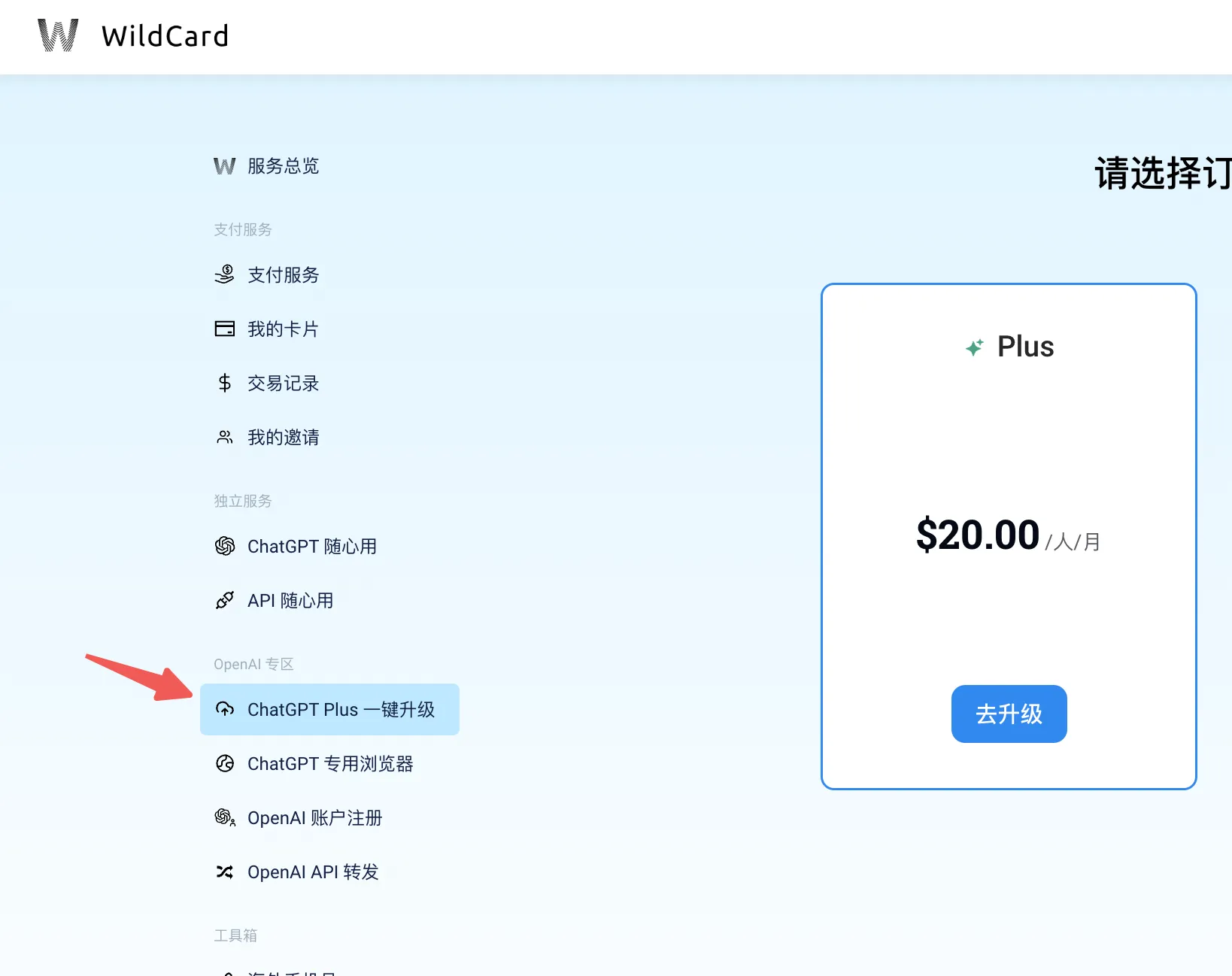Click the WildCard logo icon in header
This screenshot has width=1232, height=976.
(58, 35)
